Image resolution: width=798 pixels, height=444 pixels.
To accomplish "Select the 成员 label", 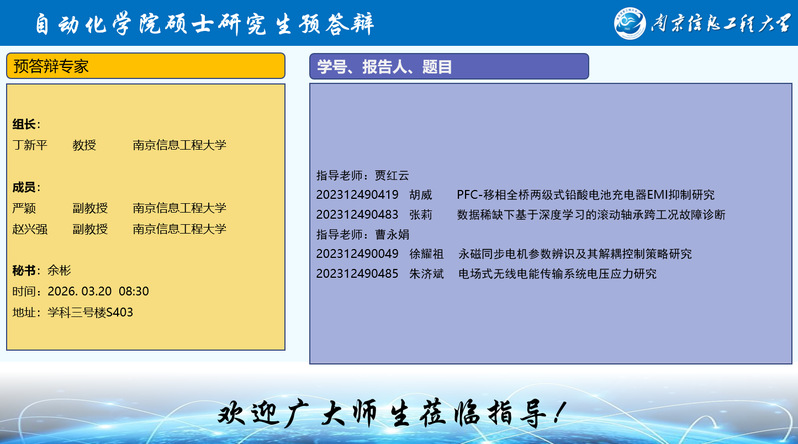I will 27,188.
